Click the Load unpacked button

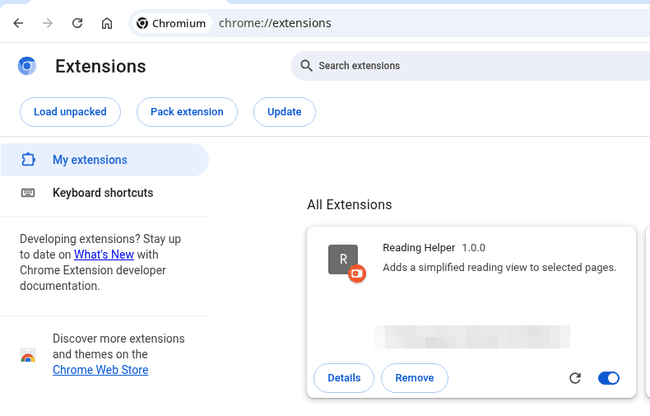(x=70, y=112)
